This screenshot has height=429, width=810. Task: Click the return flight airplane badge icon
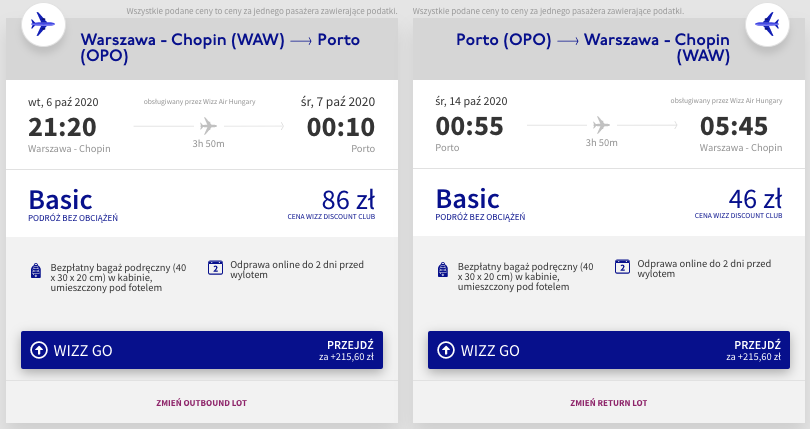(x=767, y=24)
